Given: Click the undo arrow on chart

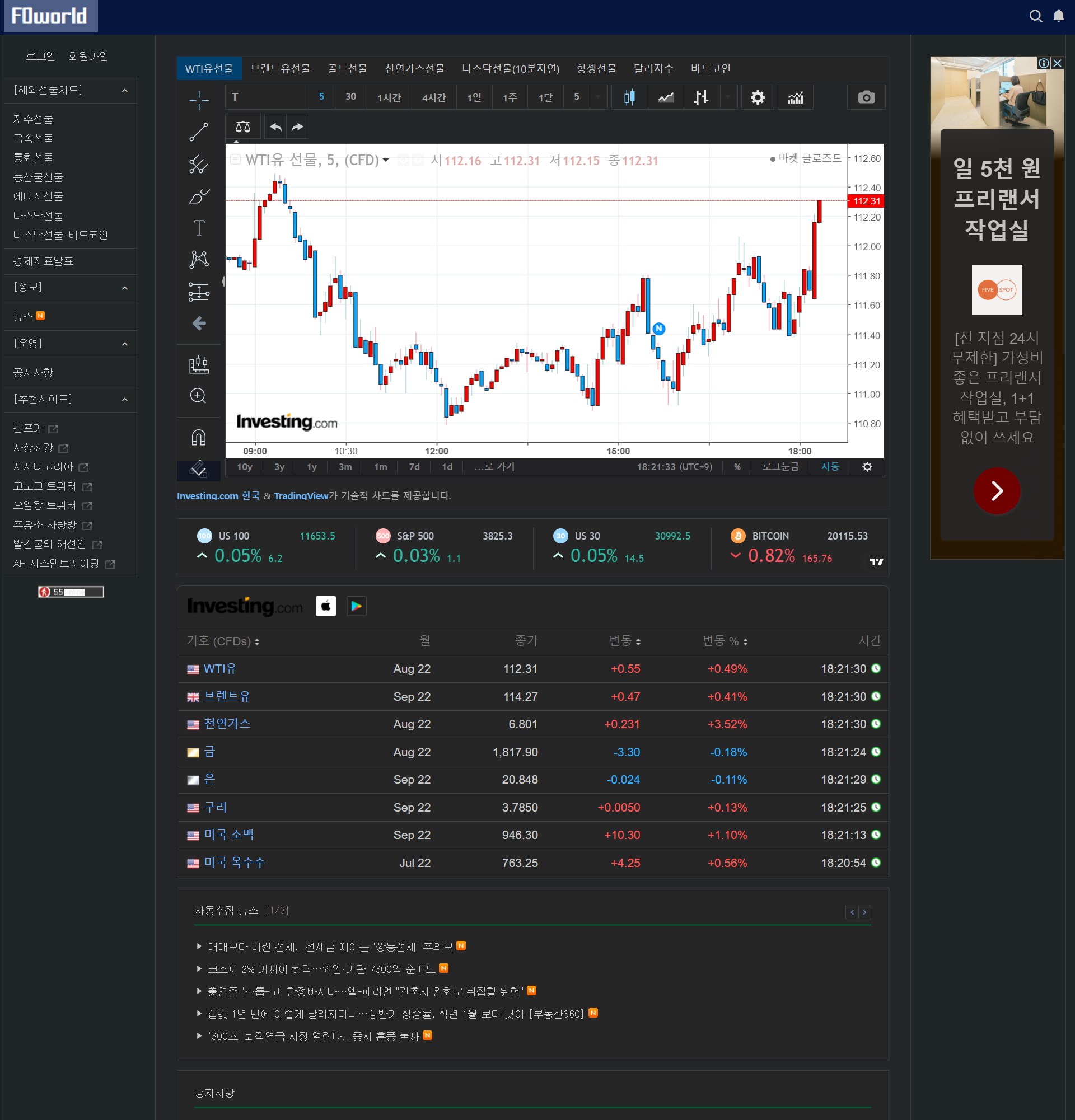Looking at the screenshot, I should coord(275,127).
